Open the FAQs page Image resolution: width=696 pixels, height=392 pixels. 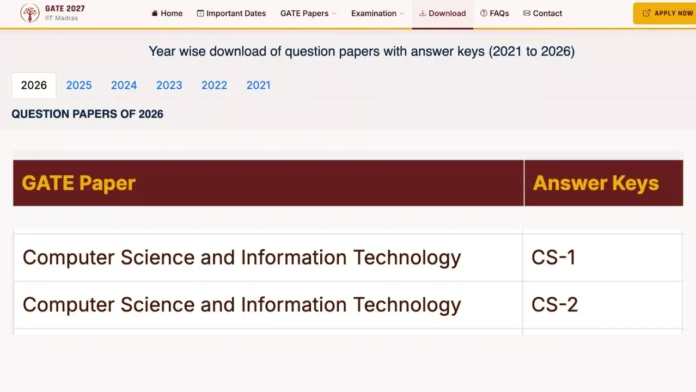tap(494, 13)
